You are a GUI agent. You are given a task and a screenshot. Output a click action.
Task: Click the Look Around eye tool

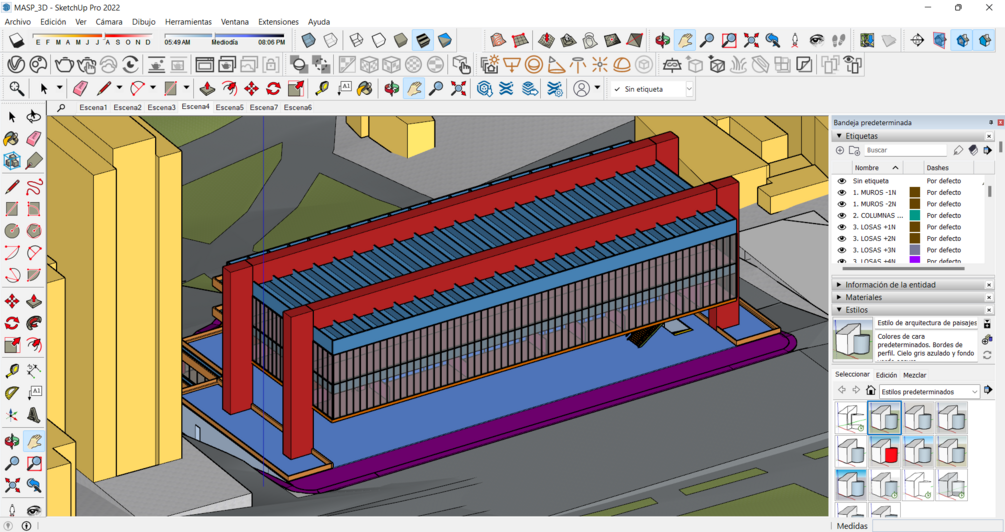[x=816, y=40]
